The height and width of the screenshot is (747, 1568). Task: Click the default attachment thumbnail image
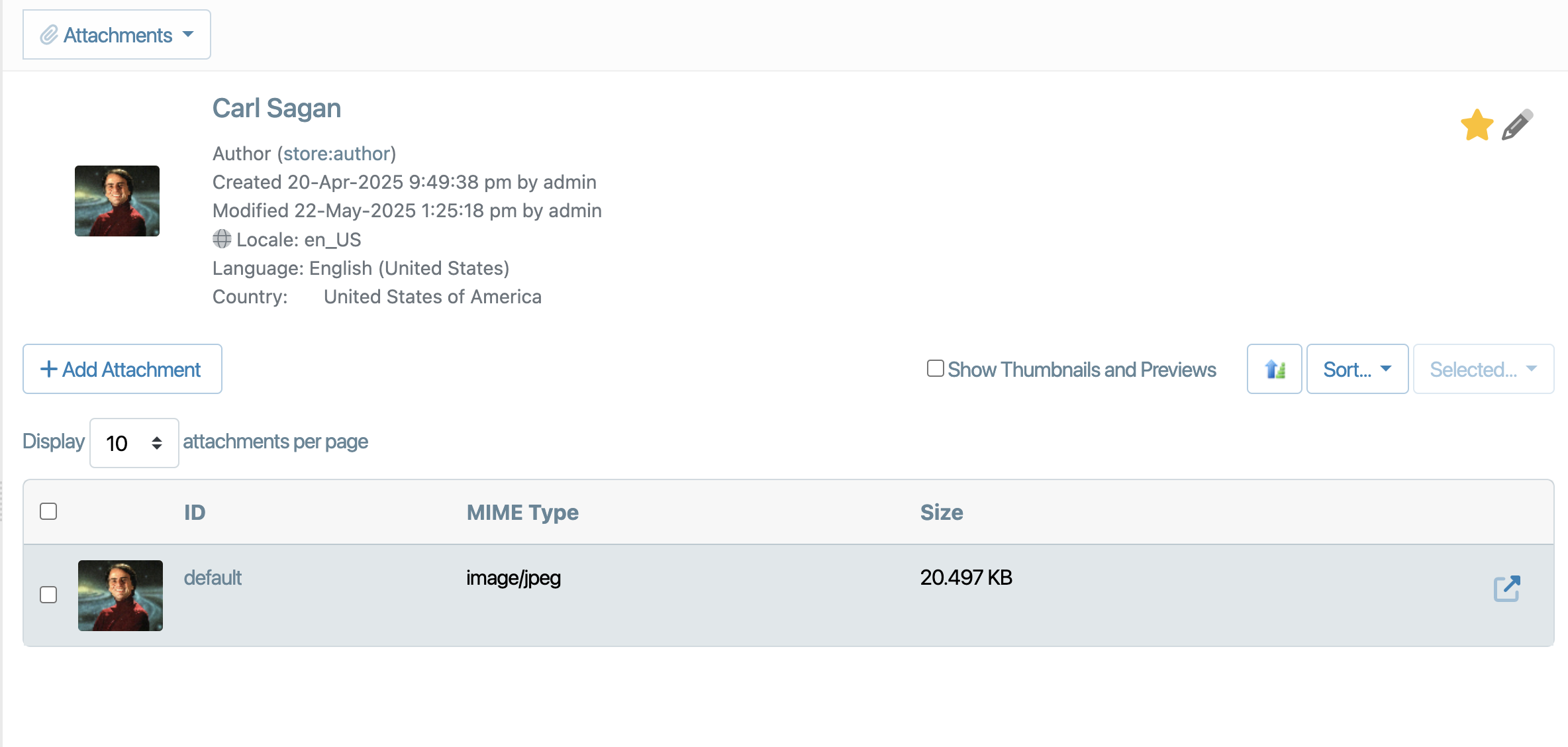click(x=121, y=595)
